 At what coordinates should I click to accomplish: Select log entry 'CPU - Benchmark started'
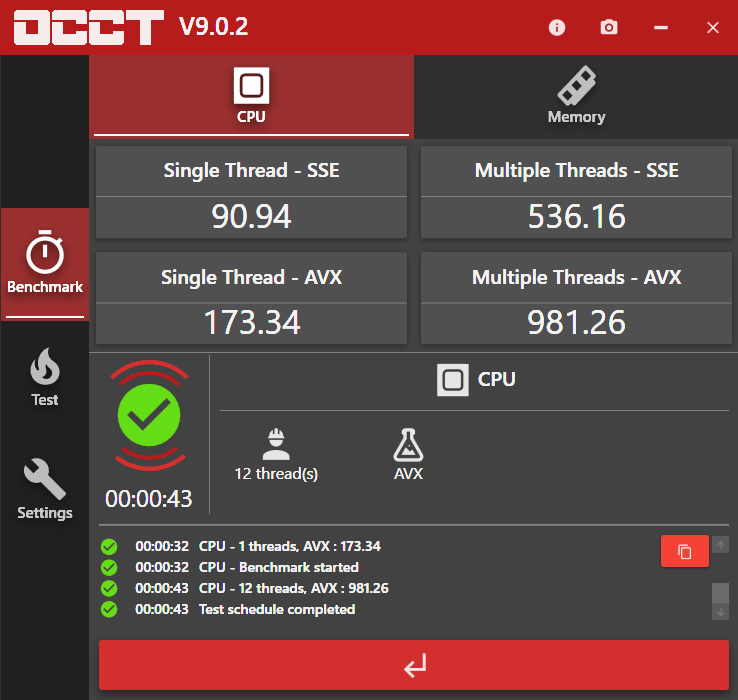tap(279, 567)
